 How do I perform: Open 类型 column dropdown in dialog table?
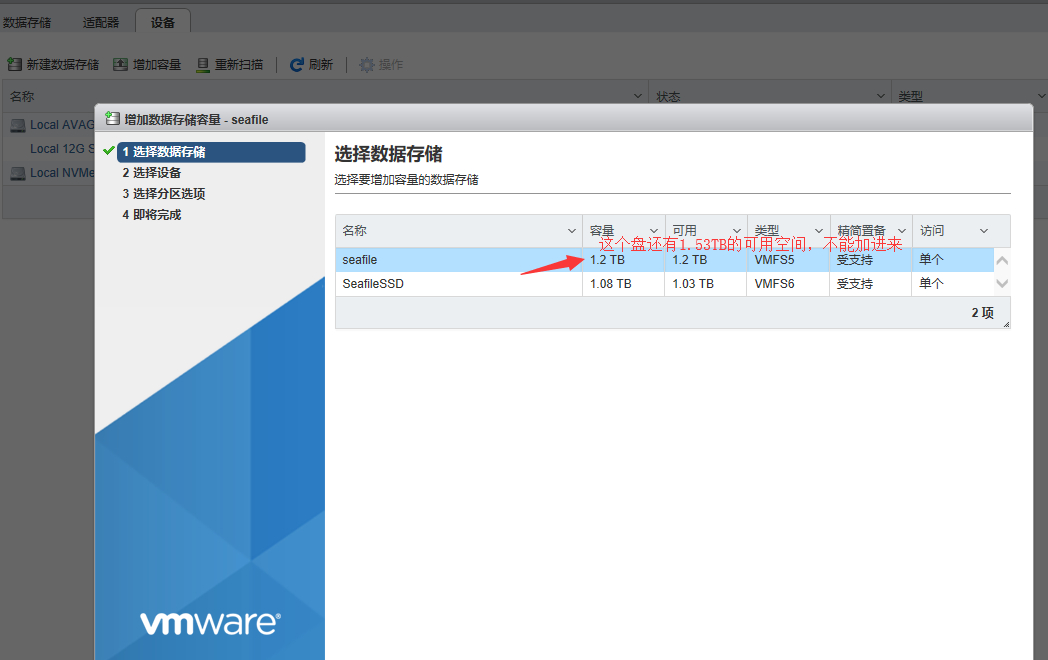[x=819, y=231]
